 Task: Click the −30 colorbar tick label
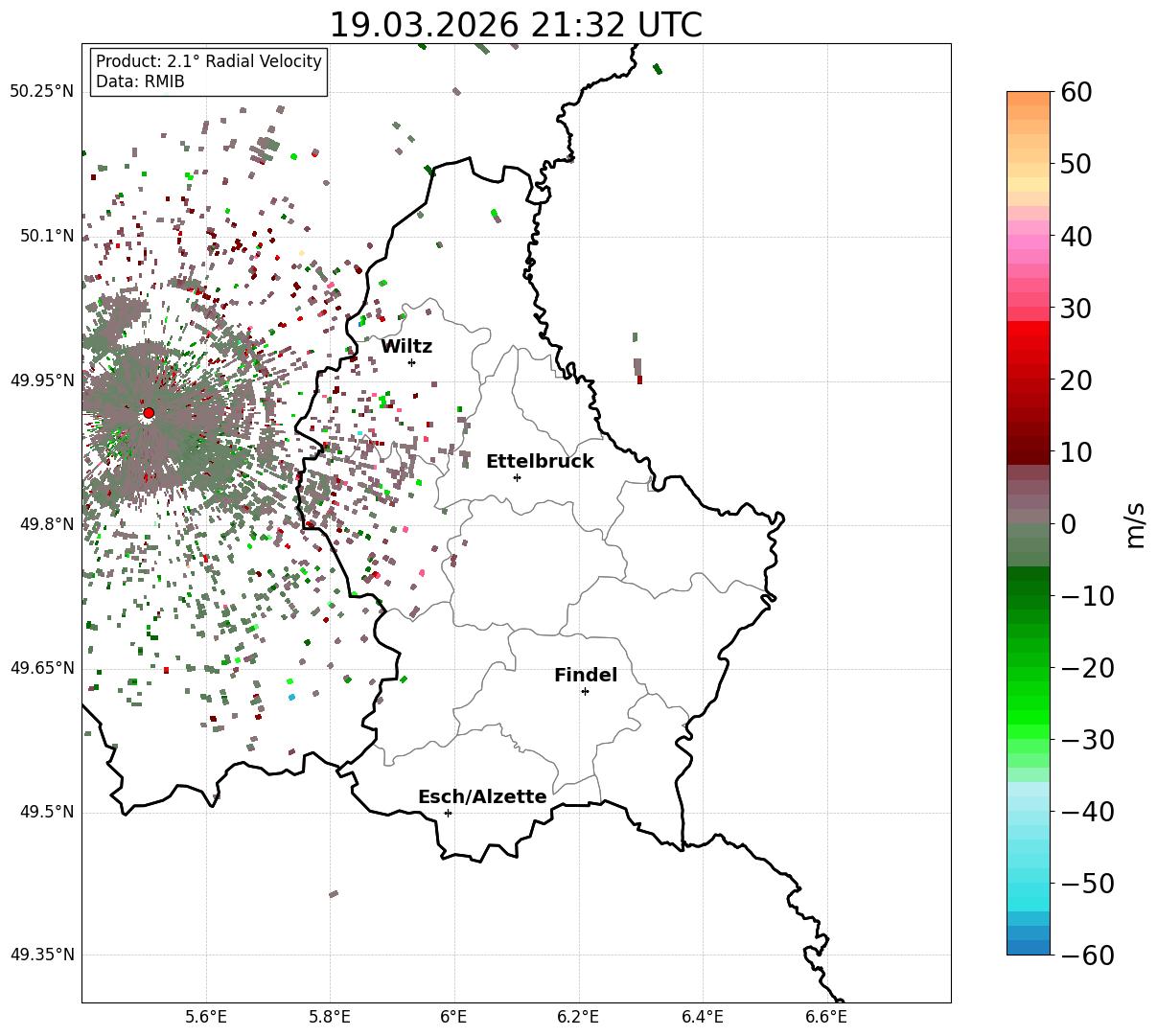coord(1087,740)
